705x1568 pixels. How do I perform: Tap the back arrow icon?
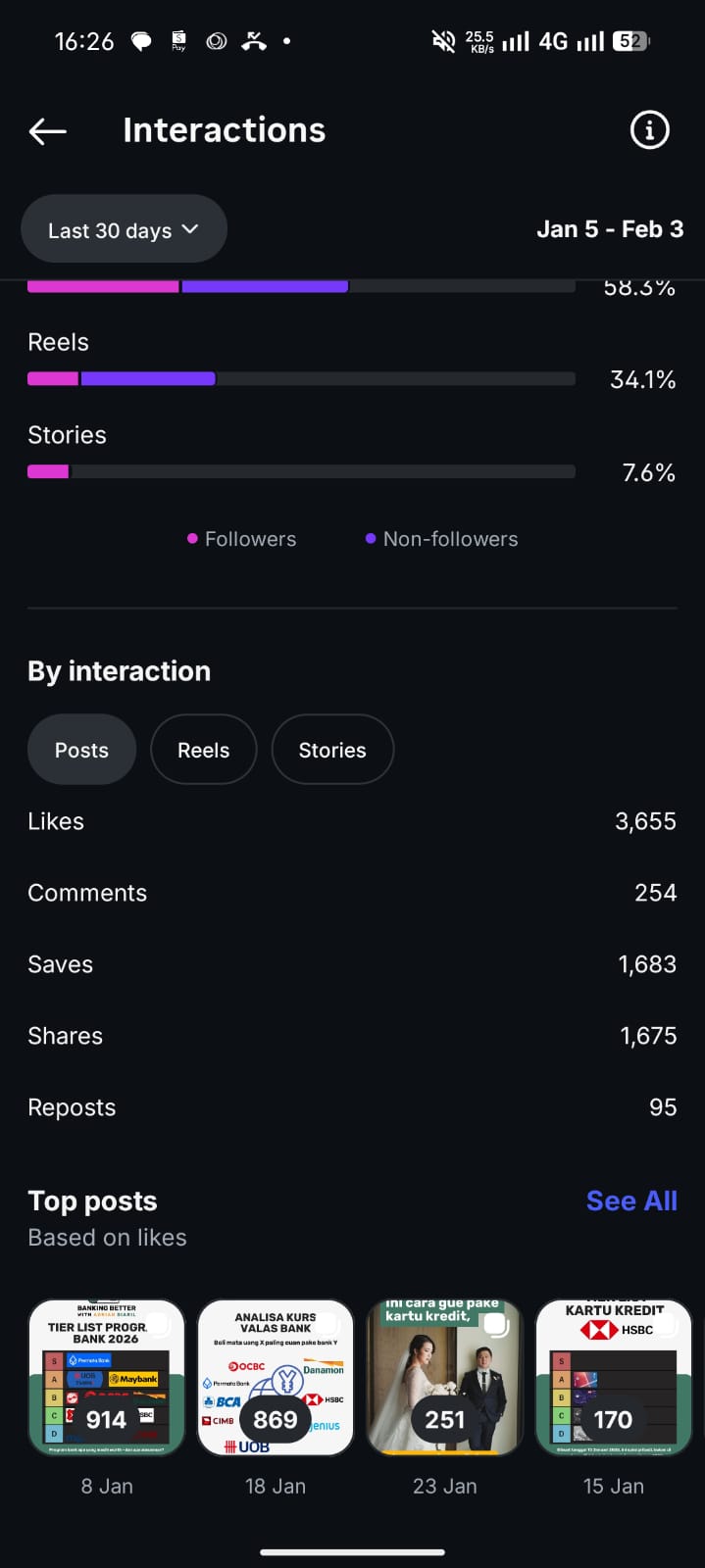coord(47,130)
